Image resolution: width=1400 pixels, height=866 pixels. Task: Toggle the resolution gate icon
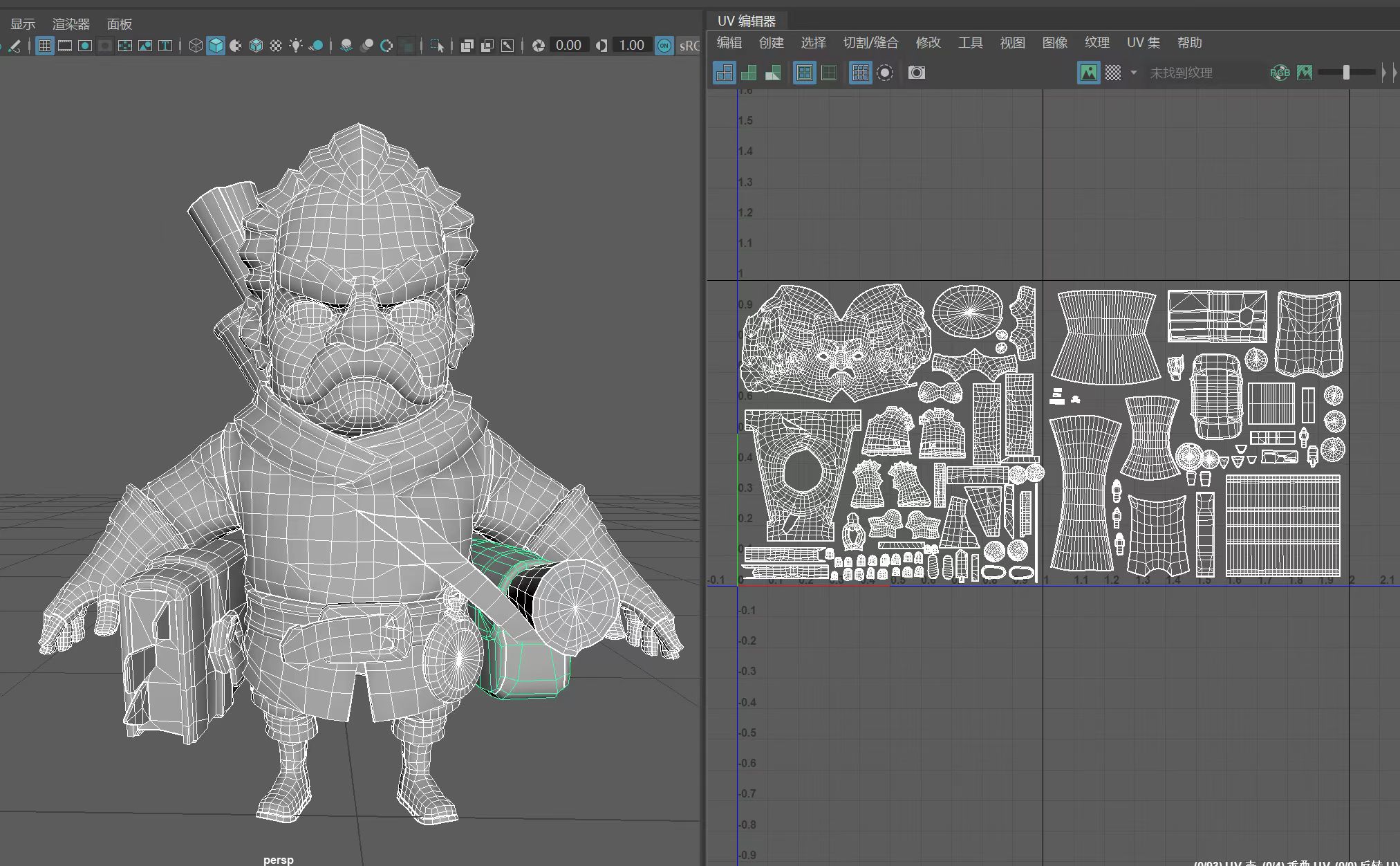coord(85,46)
